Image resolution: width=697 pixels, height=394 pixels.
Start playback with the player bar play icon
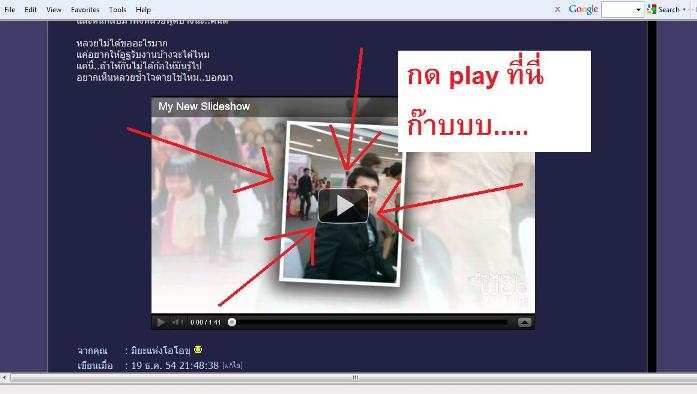[161, 322]
